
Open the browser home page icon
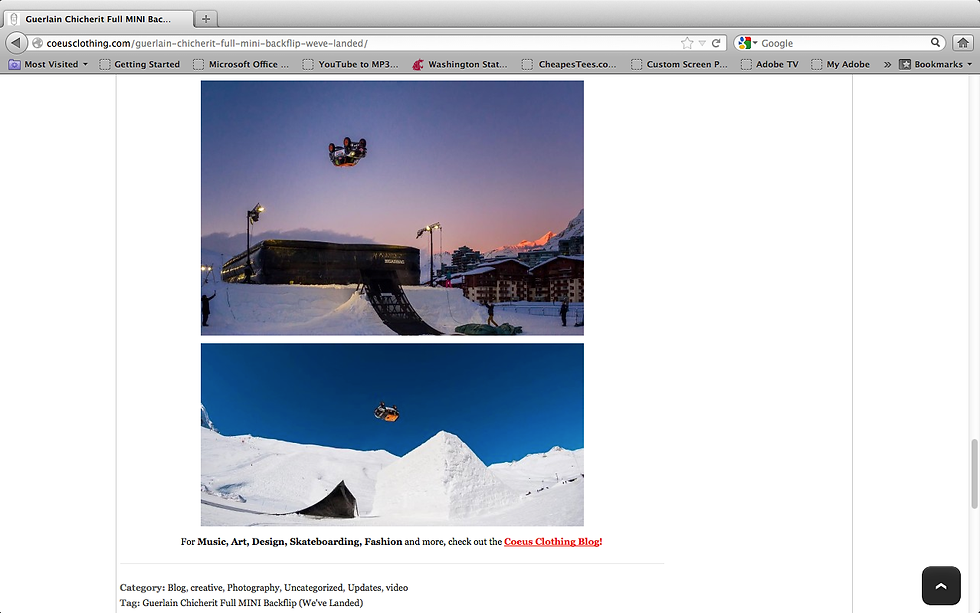point(963,42)
